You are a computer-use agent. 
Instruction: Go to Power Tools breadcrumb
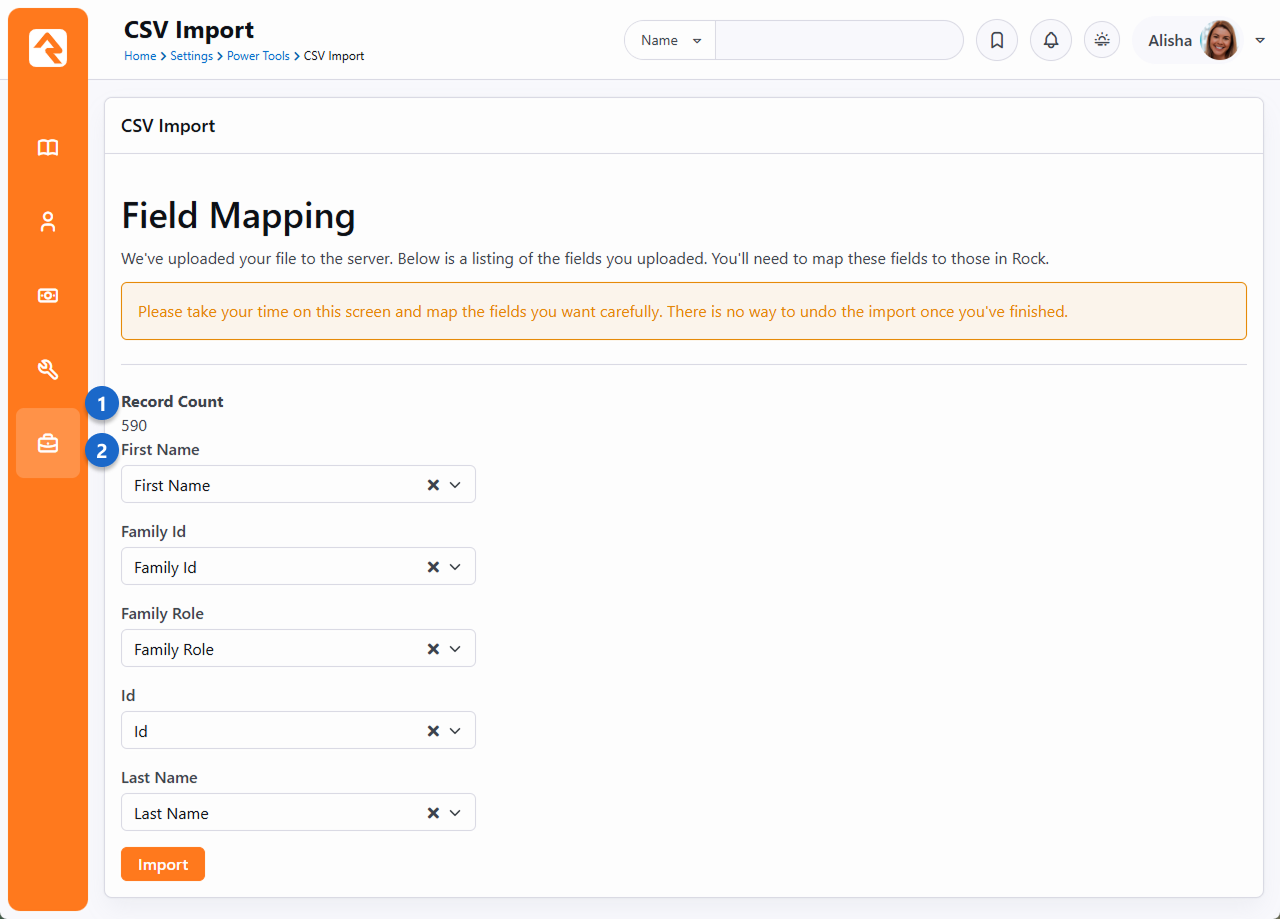(x=258, y=56)
